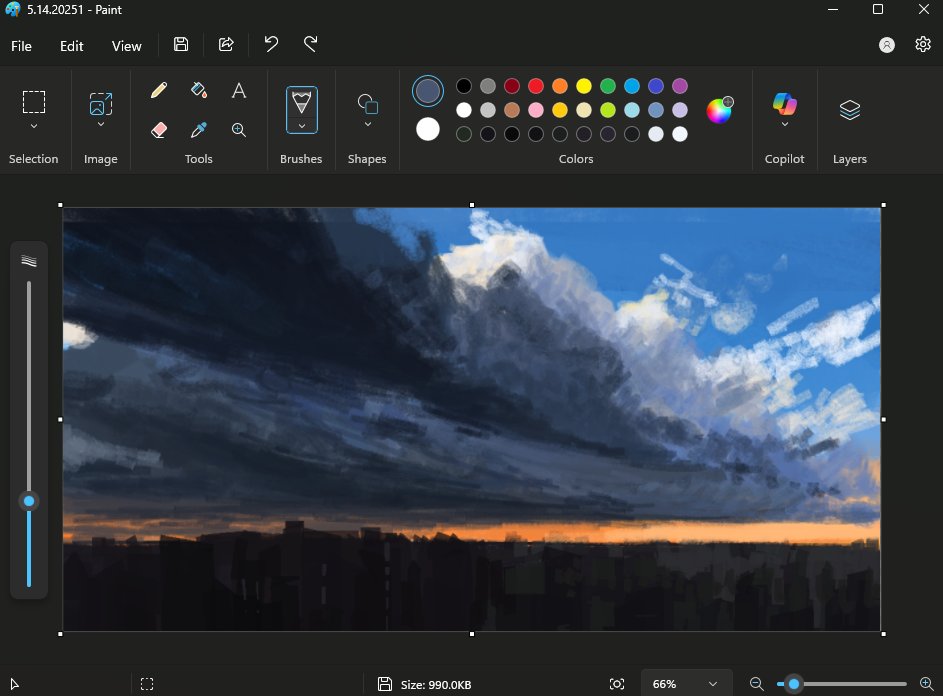Click the Save icon in the top bar
The image size is (943, 696).
[x=181, y=44]
